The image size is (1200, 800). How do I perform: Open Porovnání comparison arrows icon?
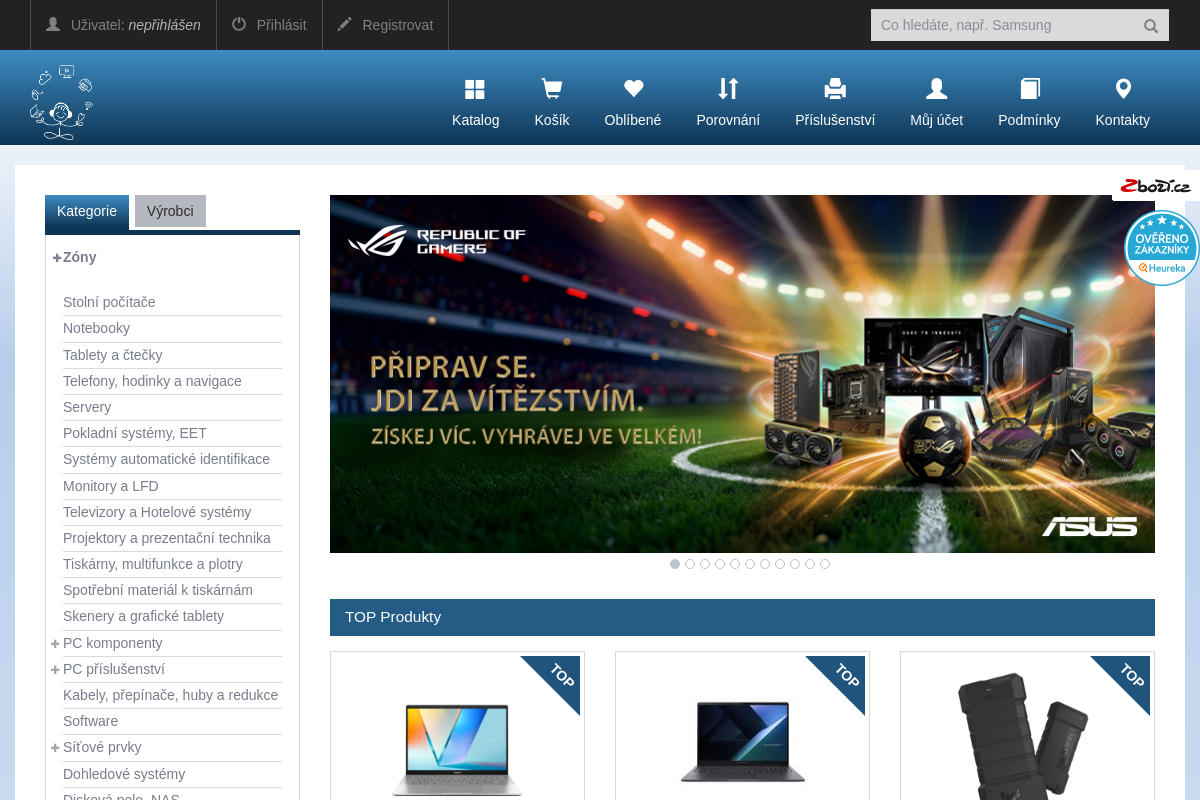click(728, 89)
